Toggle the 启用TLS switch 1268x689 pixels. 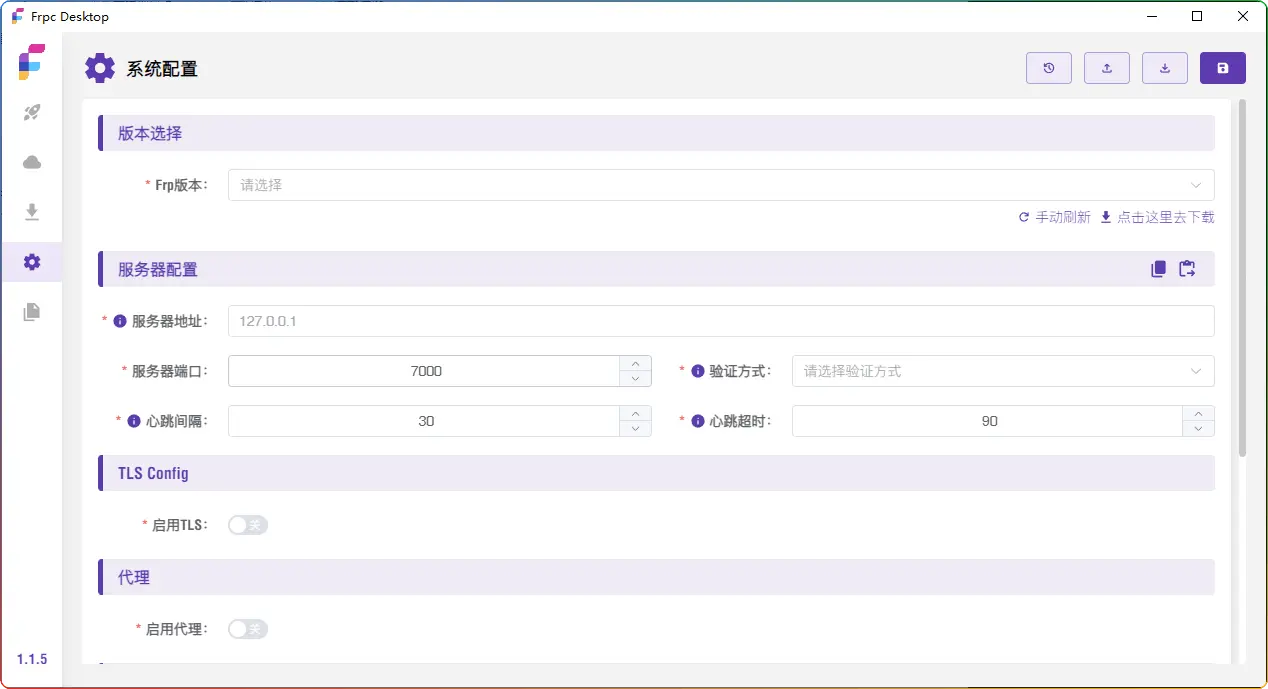247,525
